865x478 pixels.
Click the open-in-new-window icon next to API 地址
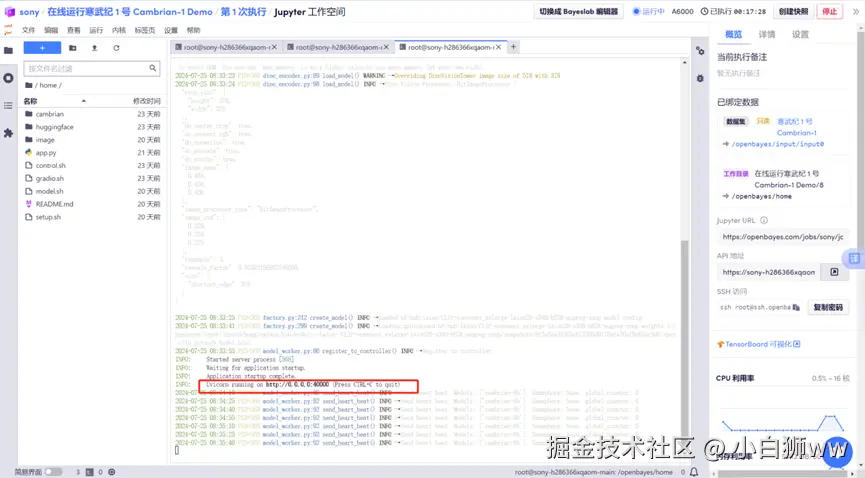(x=834, y=272)
